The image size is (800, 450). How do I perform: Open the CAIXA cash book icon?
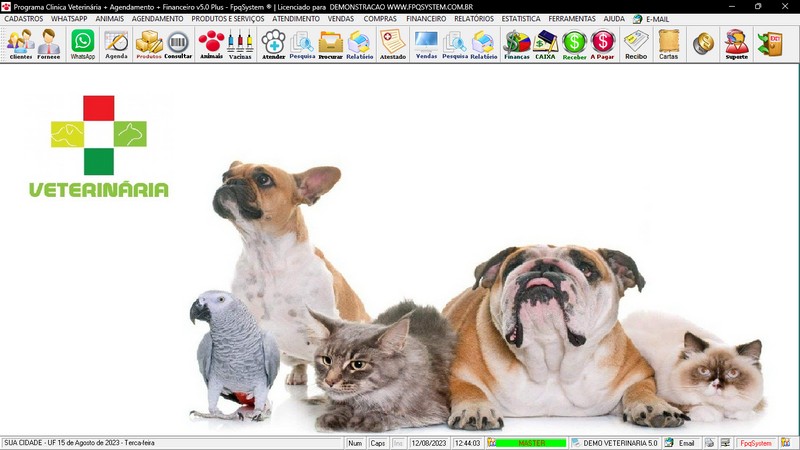tap(545, 44)
